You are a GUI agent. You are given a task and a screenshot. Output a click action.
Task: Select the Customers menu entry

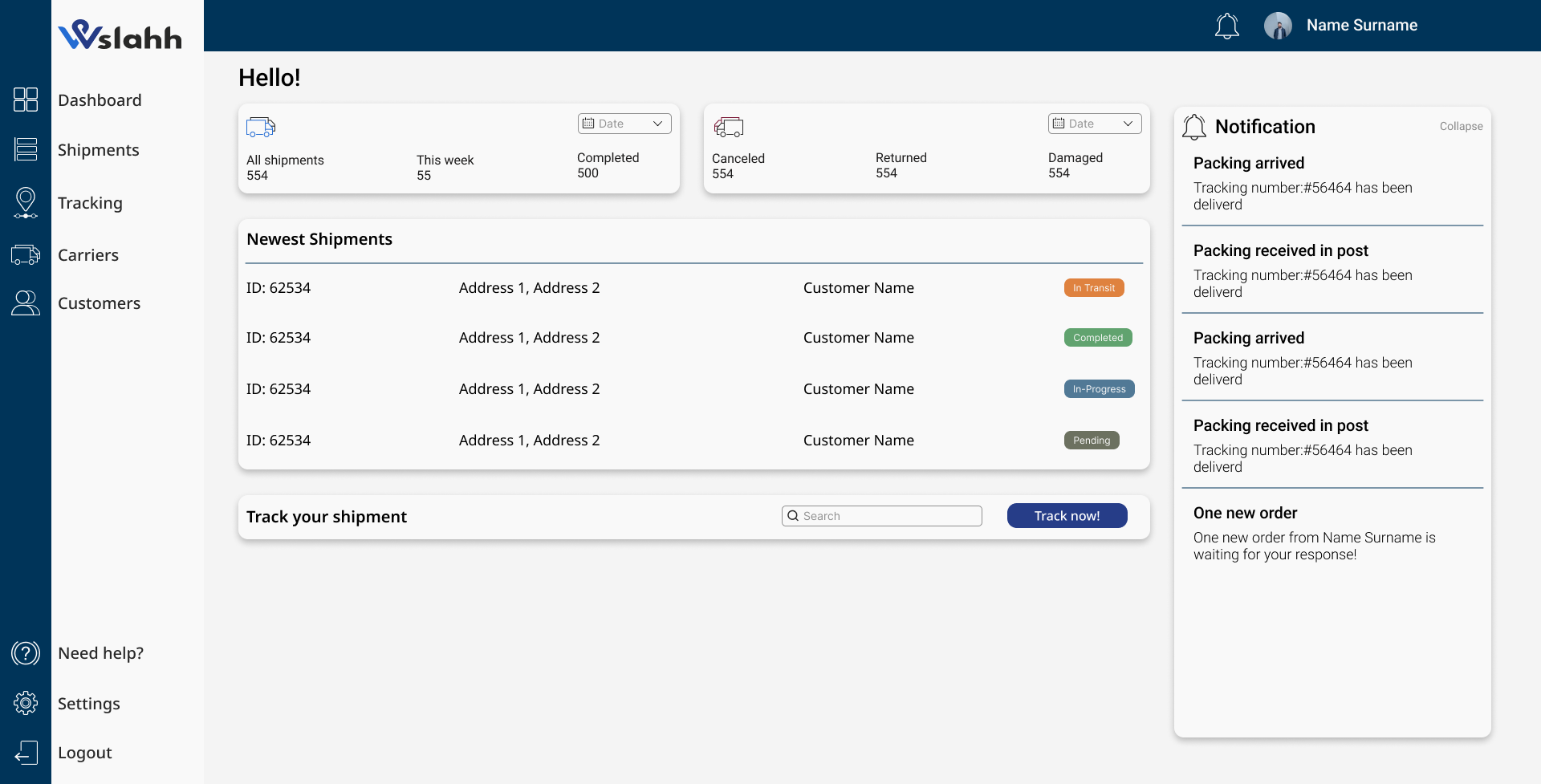(99, 303)
